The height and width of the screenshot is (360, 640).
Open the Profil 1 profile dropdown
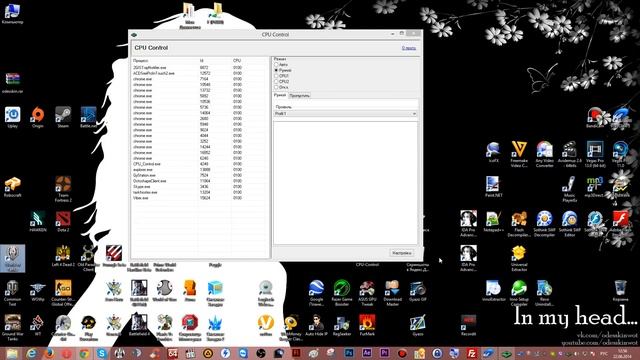(345, 113)
